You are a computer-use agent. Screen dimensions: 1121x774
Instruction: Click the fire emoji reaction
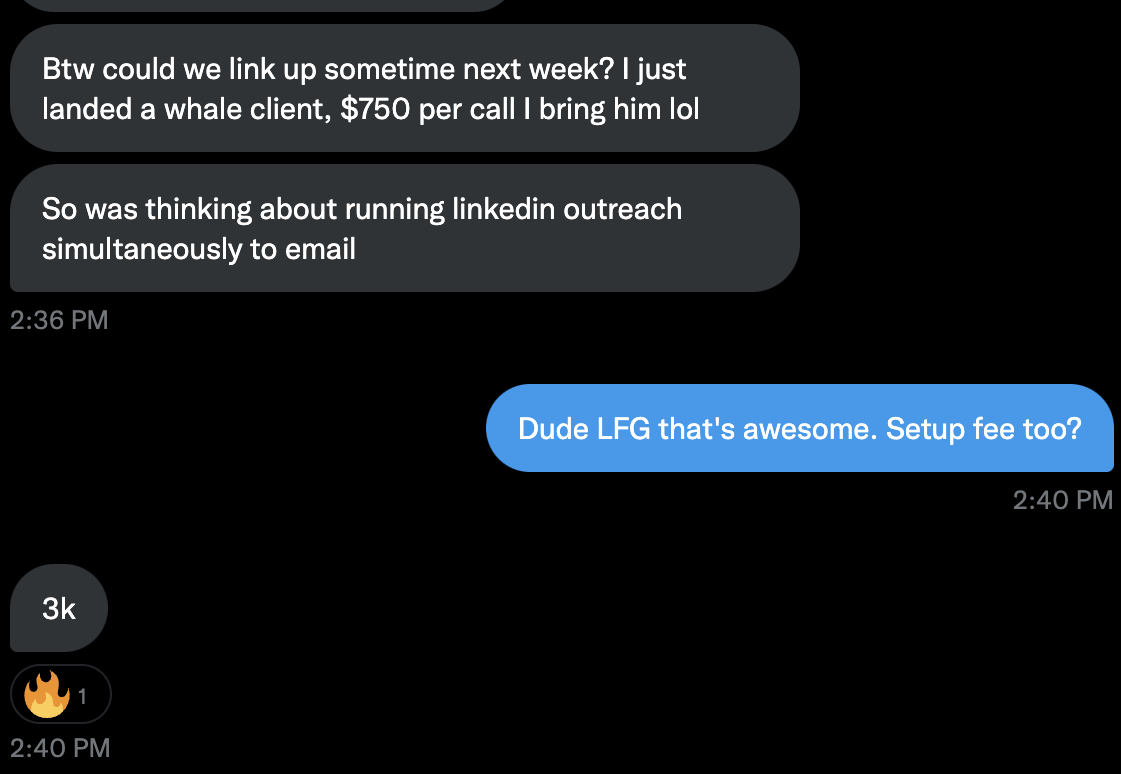pos(46,694)
